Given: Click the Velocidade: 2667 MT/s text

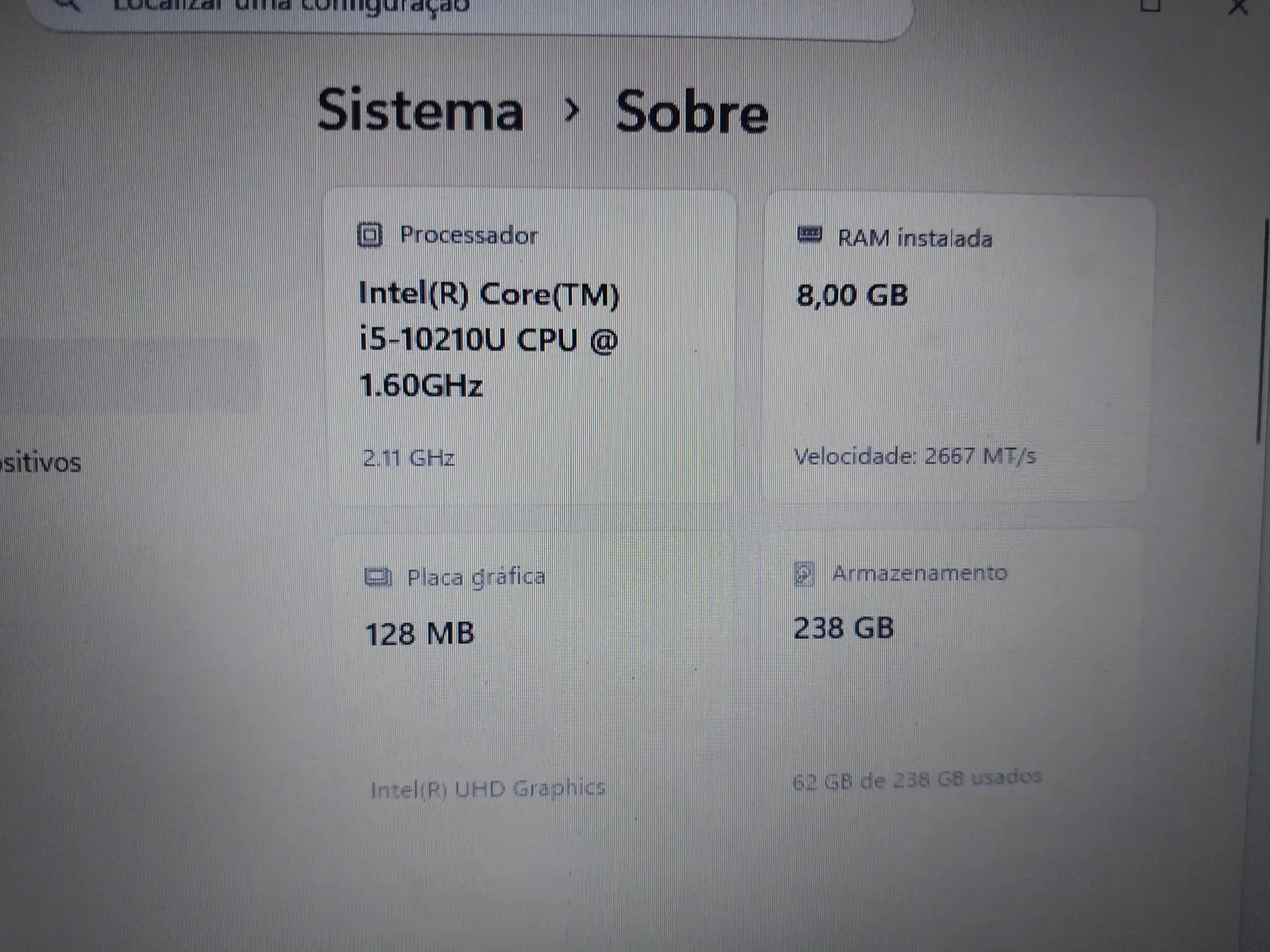Looking at the screenshot, I should tap(915, 456).
